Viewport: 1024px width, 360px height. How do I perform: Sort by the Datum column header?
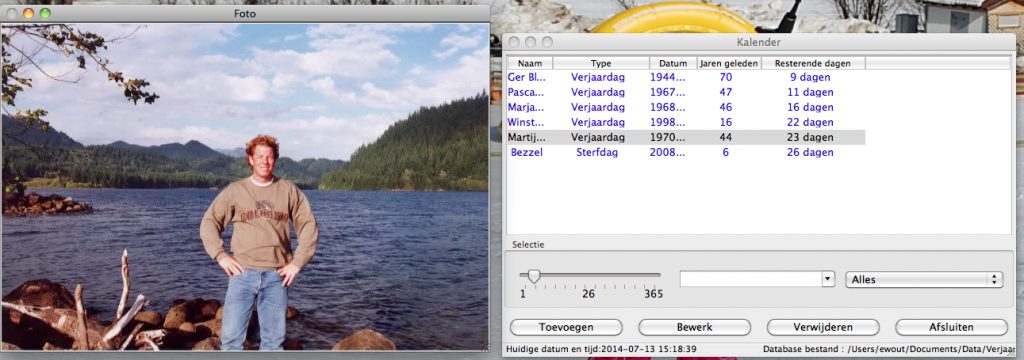[x=673, y=63]
